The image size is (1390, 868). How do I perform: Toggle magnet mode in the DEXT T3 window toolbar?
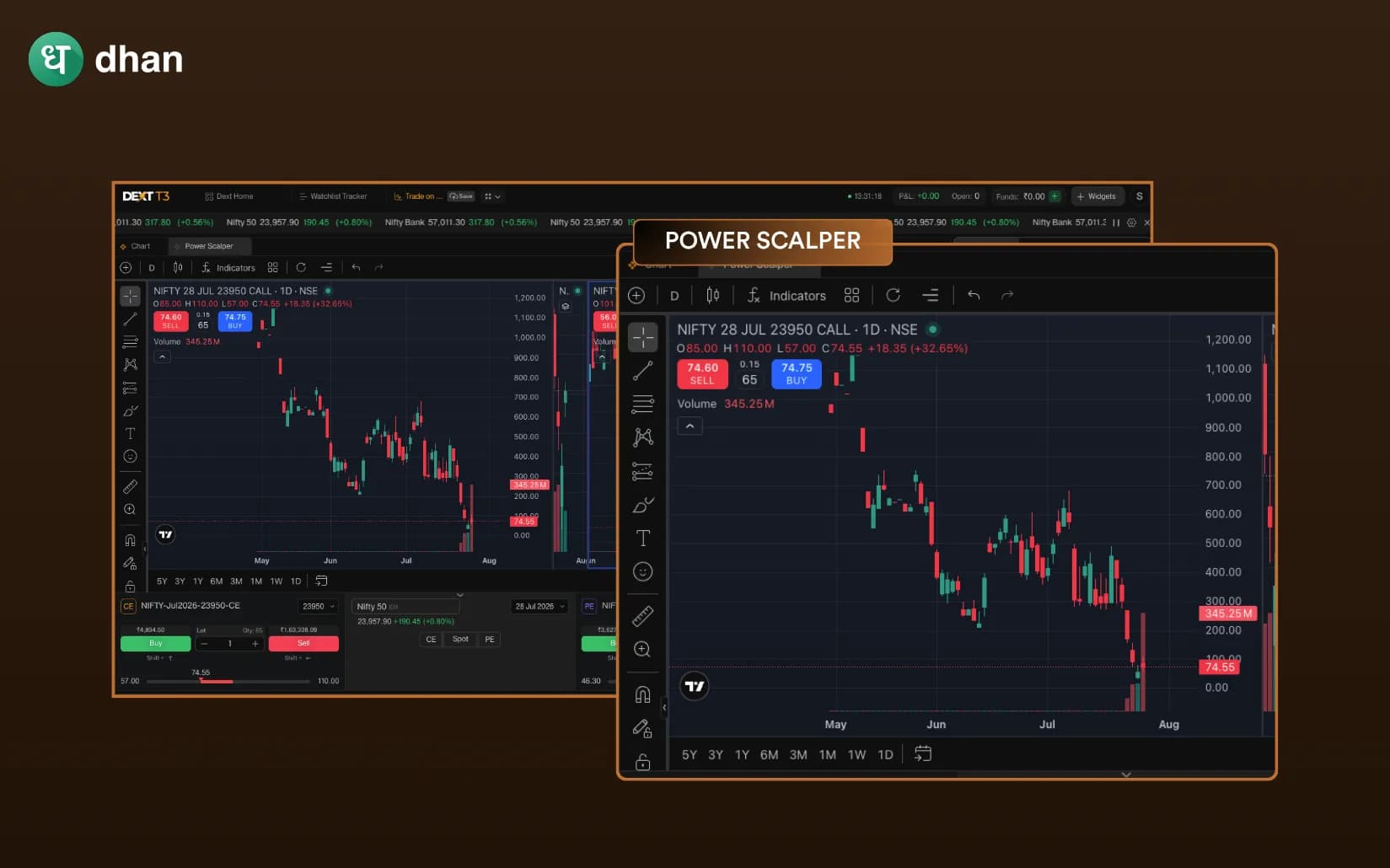(x=130, y=540)
